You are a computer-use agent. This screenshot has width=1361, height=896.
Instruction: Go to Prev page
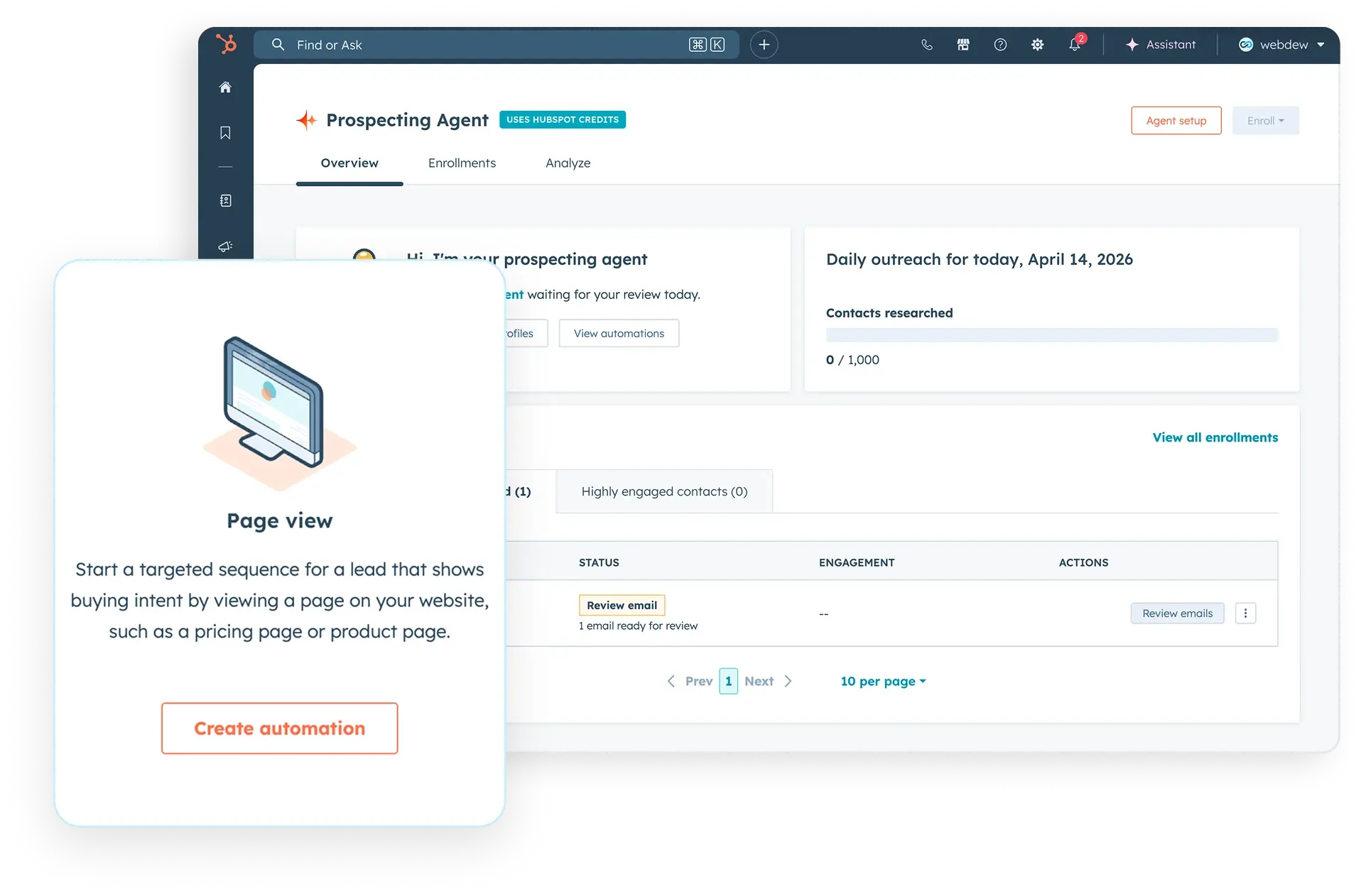[690, 682]
